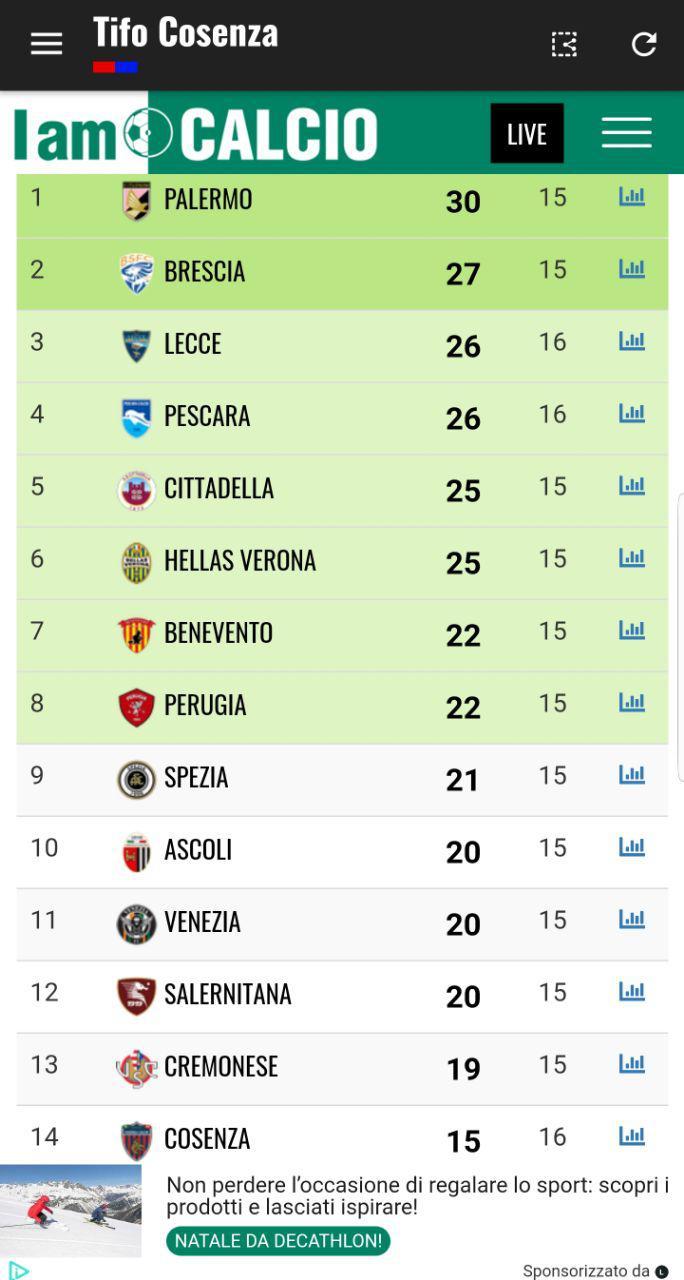684x1280 pixels.
Task: Click the I am Calcio logo
Action: pyautogui.click(x=196, y=134)
